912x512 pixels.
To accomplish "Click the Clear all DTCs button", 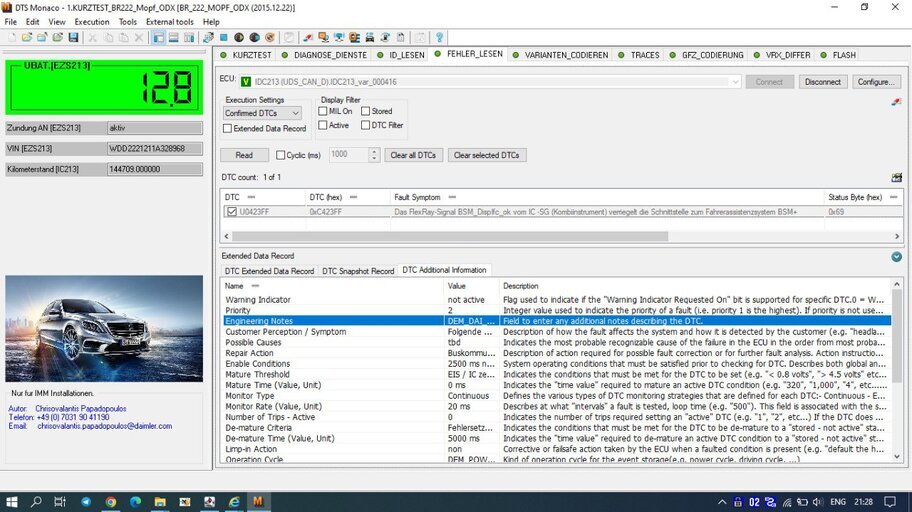I will (413, 155).
